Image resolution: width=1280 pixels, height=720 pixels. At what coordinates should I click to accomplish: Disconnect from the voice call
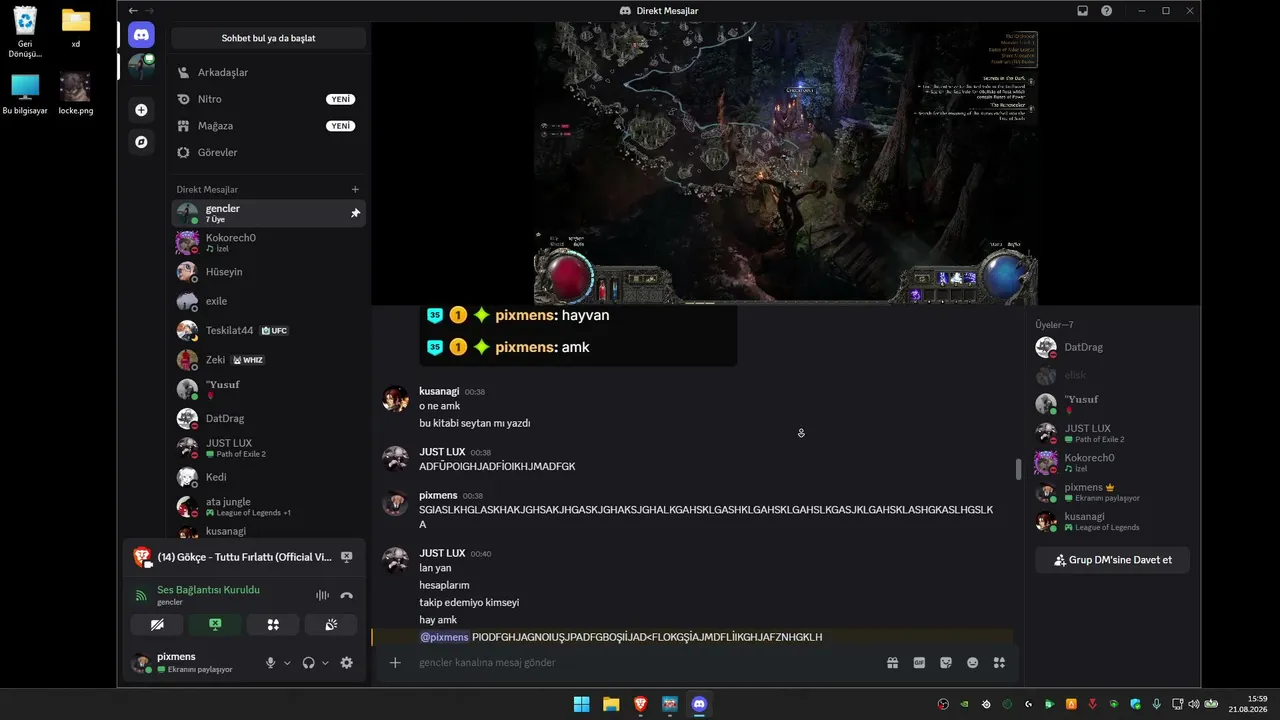[346, 595]
